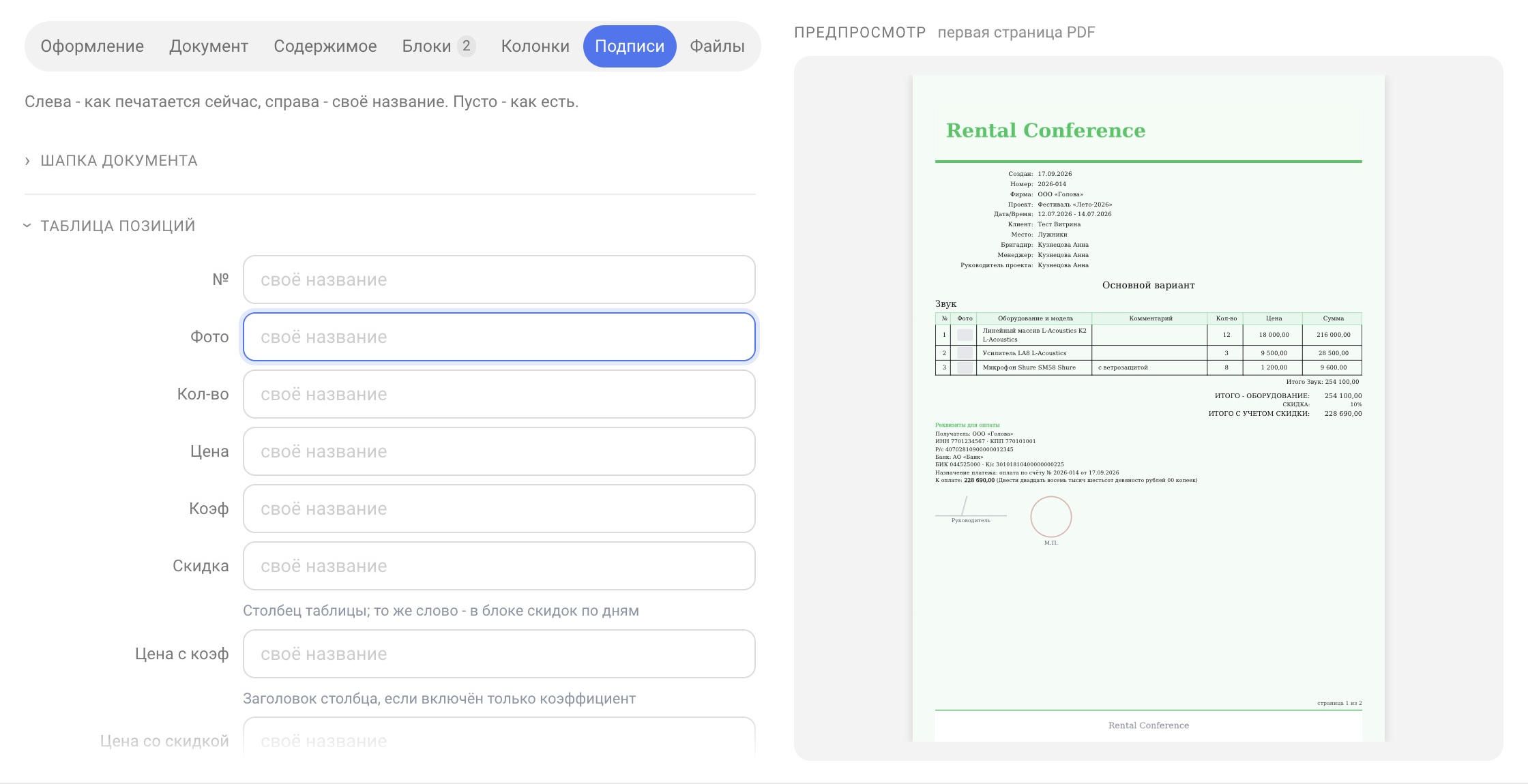Click the страница 1 из 2 footer text
This screenshot has height=784, width=1528.
point(1339,703)
